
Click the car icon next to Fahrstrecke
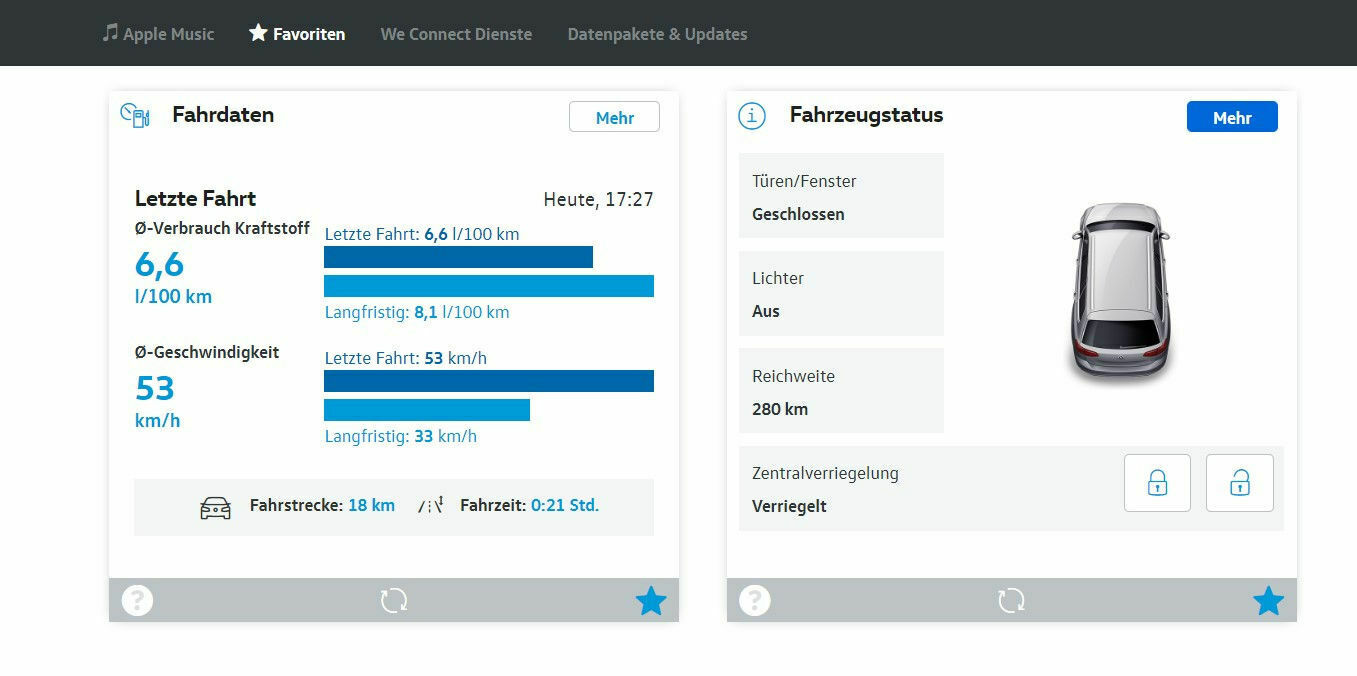click(215, 507)
